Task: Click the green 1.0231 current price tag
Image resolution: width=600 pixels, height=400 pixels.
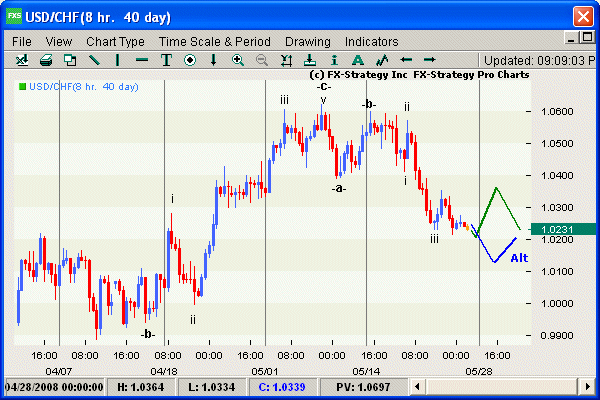Action: 563,229
